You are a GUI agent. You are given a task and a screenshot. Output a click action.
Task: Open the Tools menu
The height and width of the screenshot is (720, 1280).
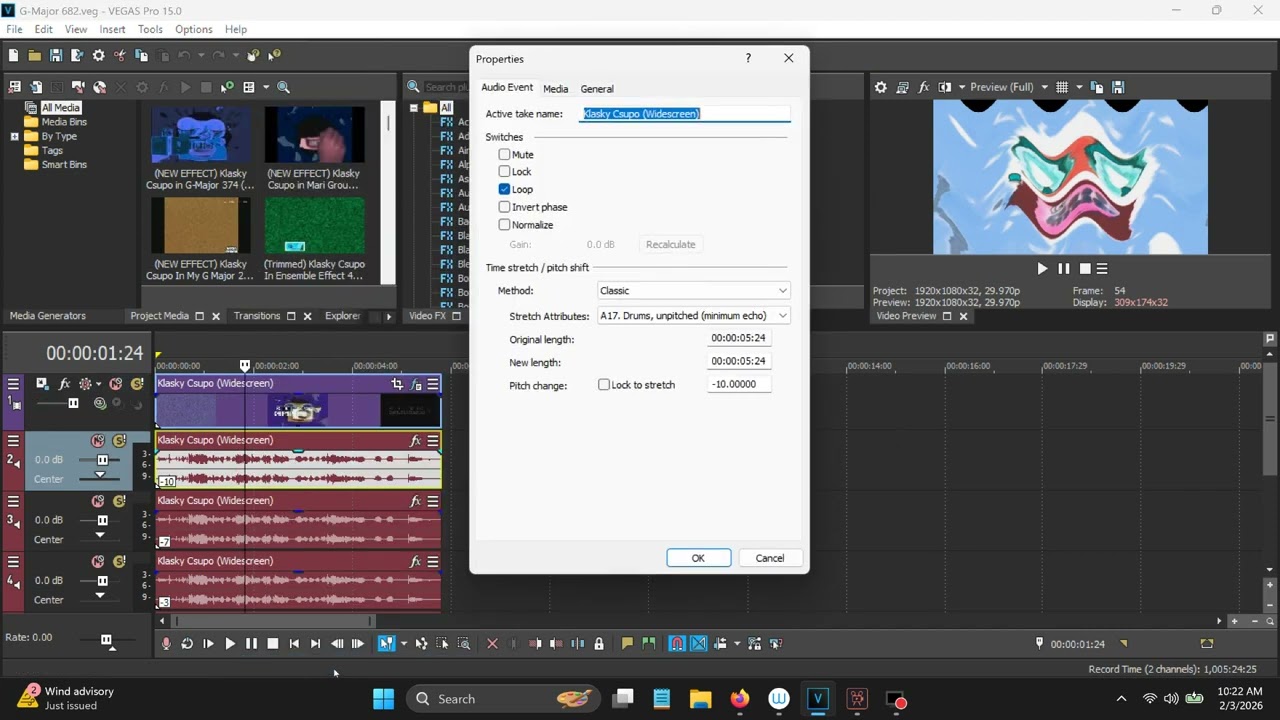(x=150, y=30)
